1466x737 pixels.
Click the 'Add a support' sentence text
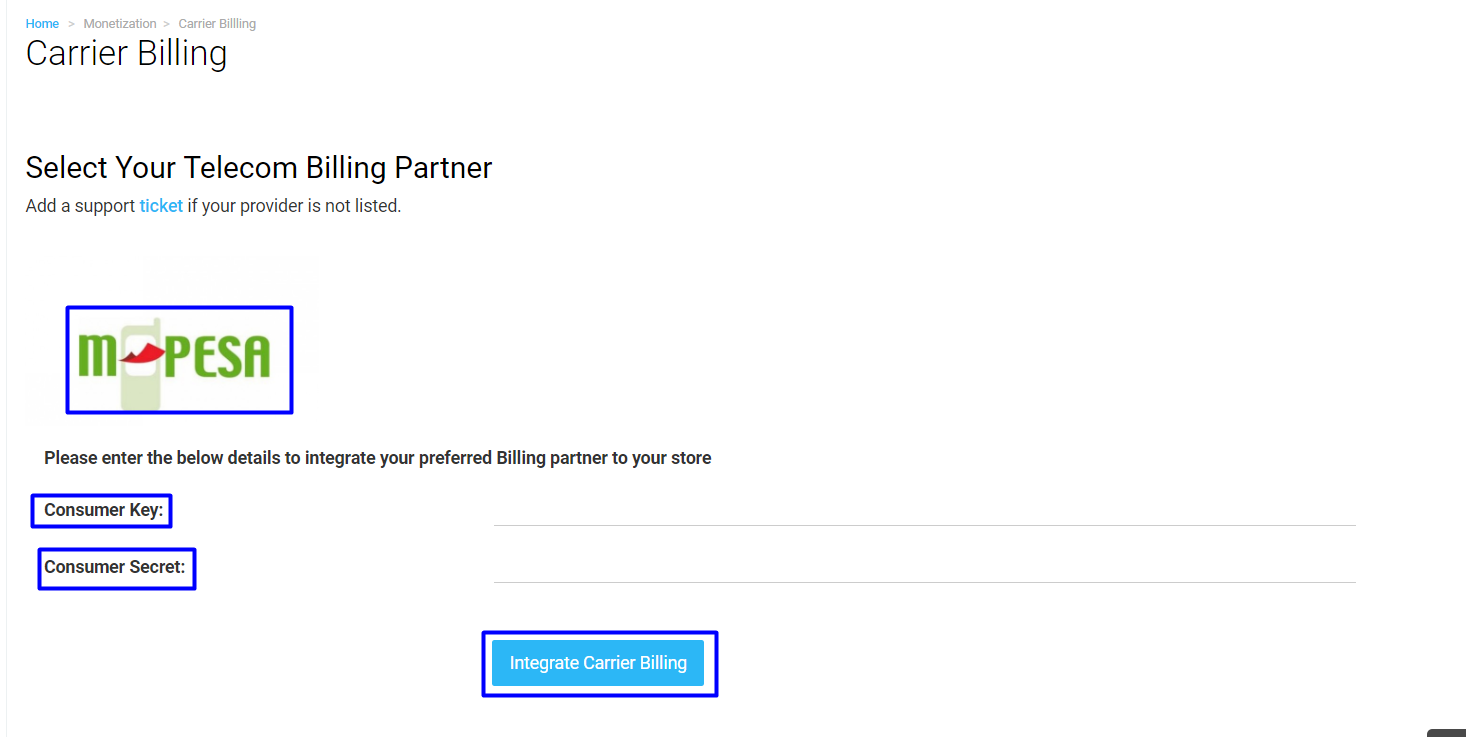tap(80, 206)
